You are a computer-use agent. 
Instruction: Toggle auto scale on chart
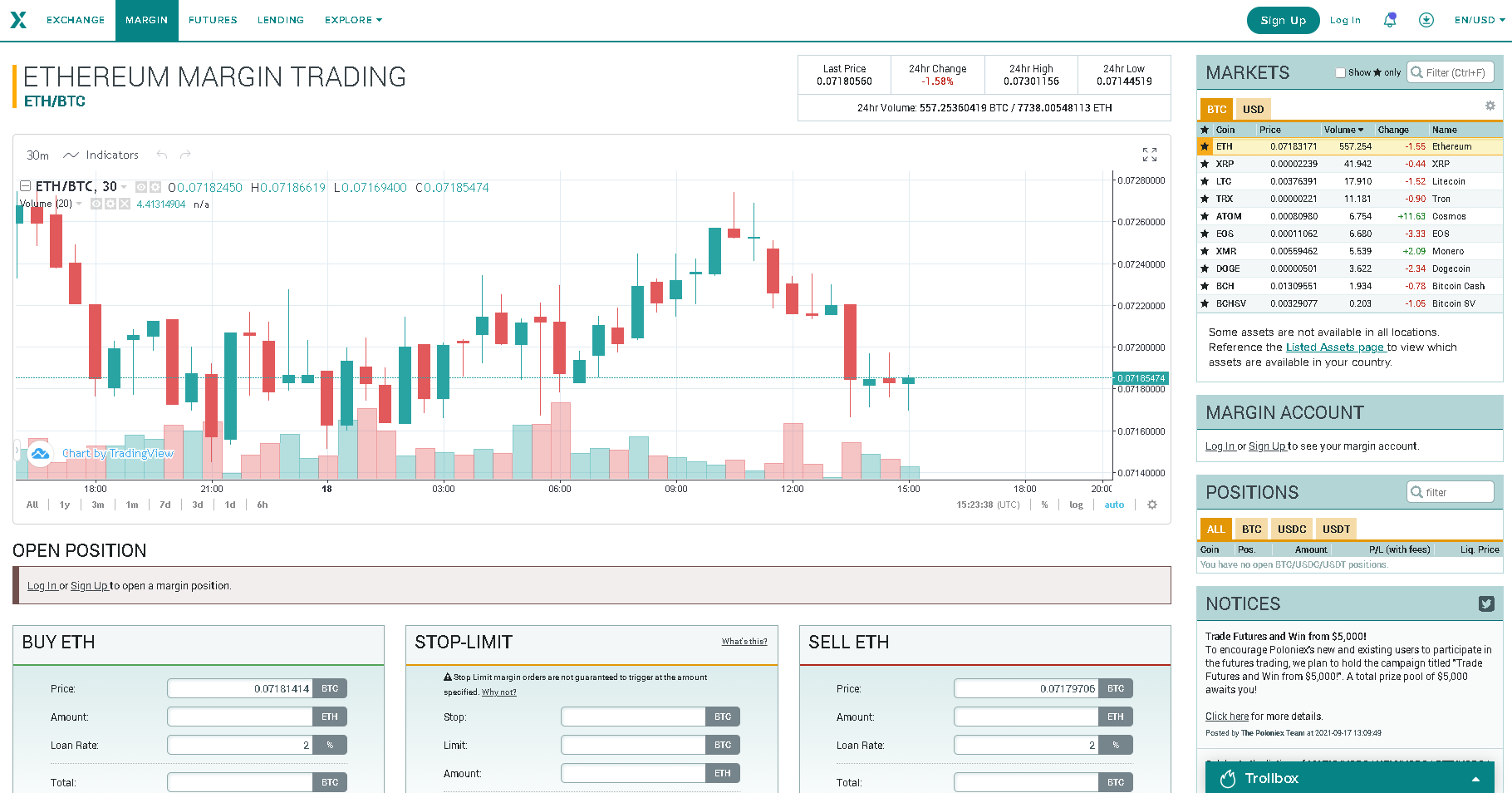[1114, 505]
